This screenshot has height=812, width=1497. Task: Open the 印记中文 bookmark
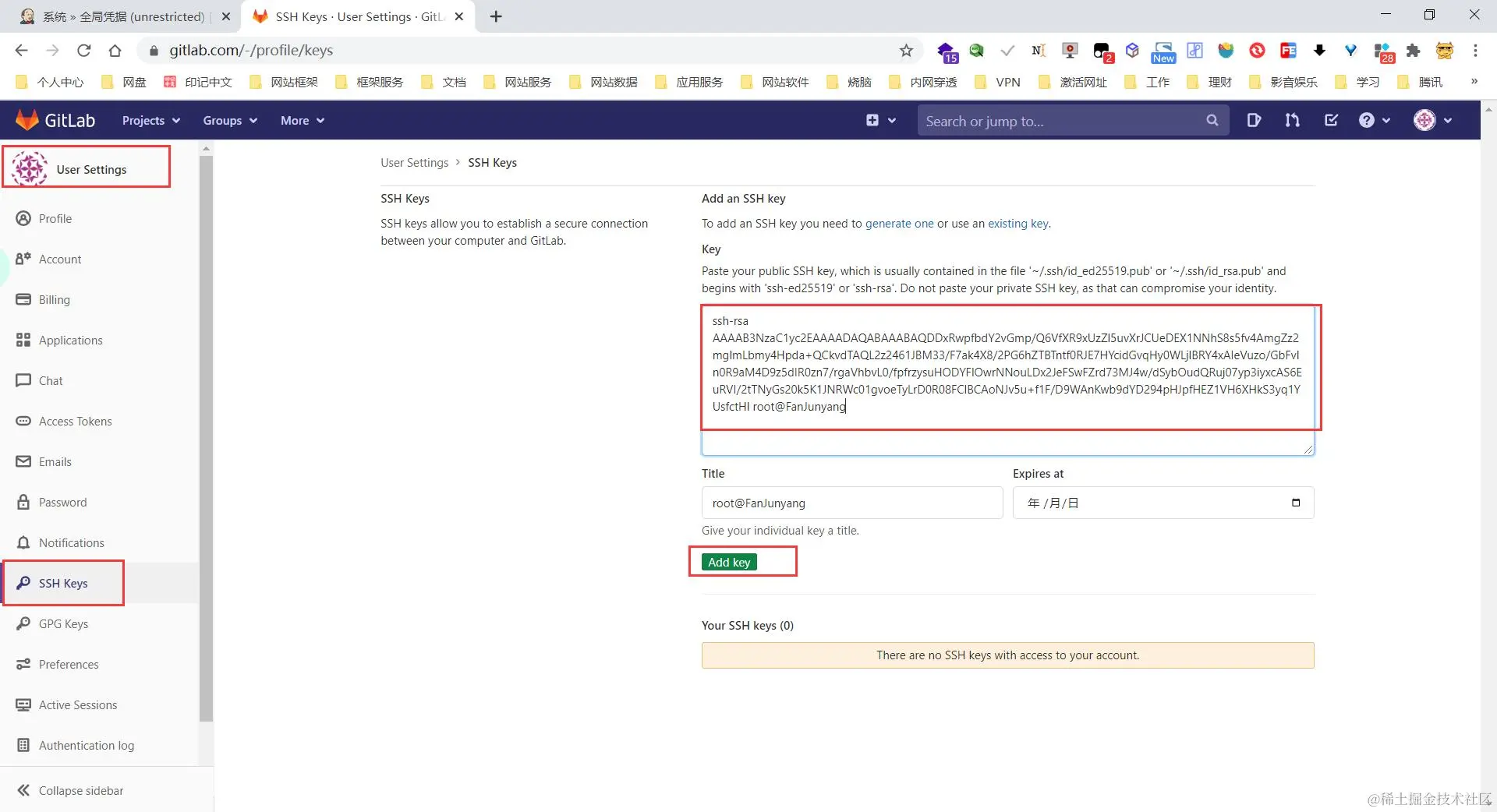point(198,82)
